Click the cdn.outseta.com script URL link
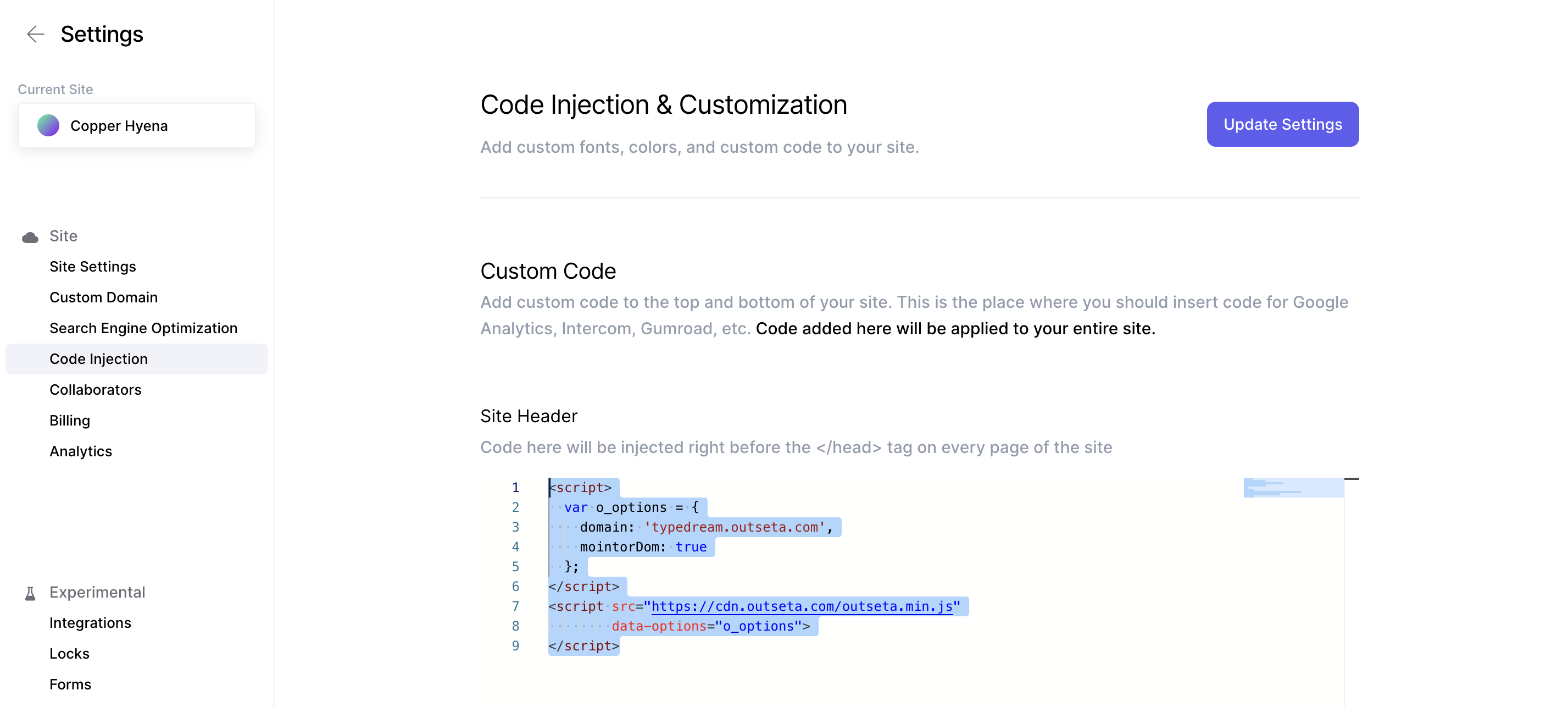 [801, 606]
